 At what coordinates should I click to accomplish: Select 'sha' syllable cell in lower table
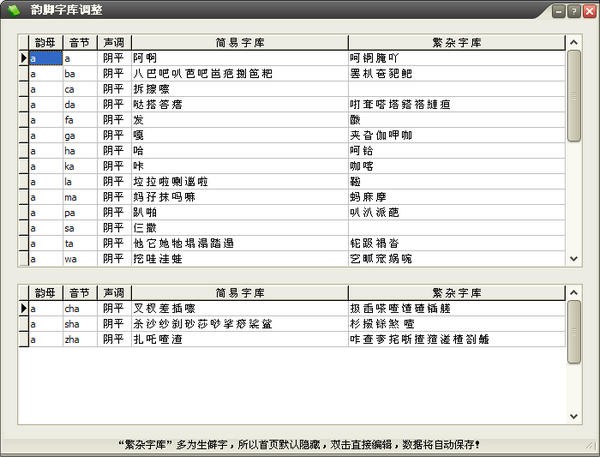(80, 324)
